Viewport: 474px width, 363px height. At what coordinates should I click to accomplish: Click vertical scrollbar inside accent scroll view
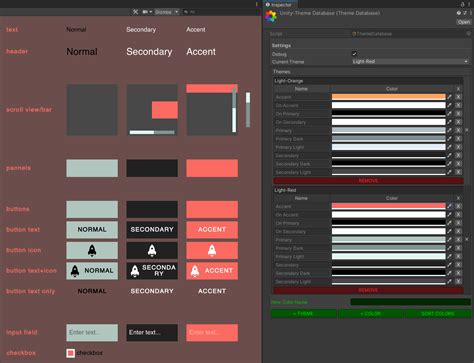(x=234, y=110)
